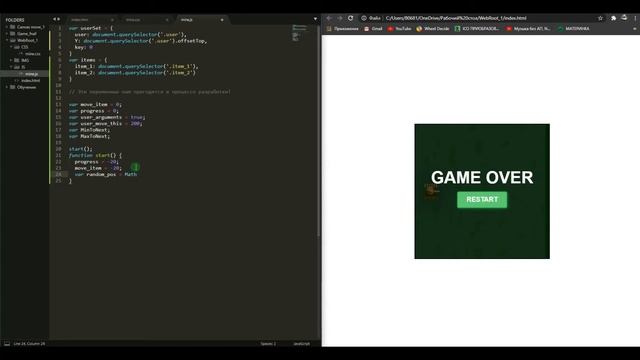Click the GAME OVER heading text
The height and width of the screenshot is (360, 640).
482,178
